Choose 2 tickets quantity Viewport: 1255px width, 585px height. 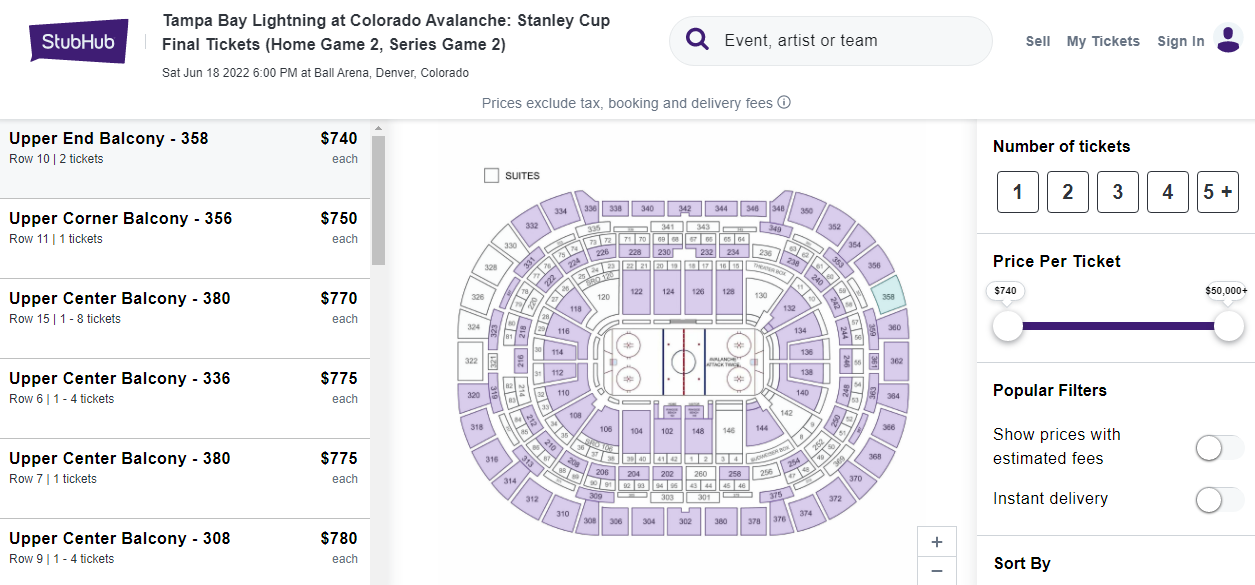point(1067,192)
